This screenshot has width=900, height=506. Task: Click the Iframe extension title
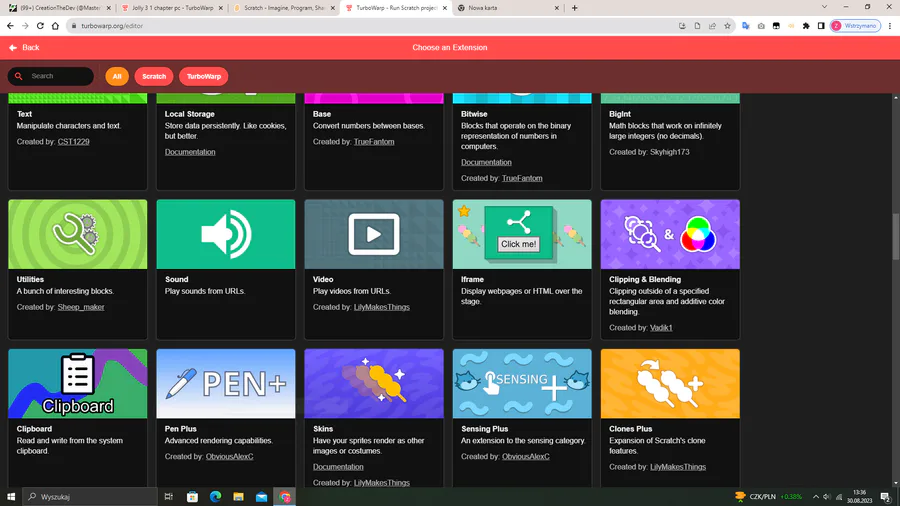click(472, 279)
